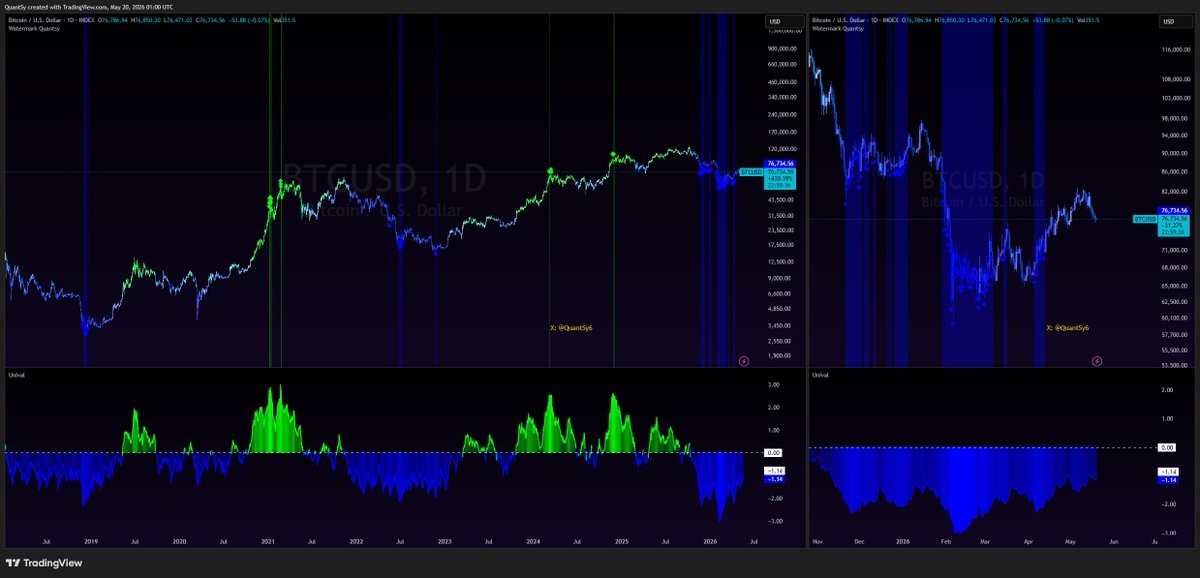
Task: Click the 2025 label on the left time axis
Action: point(621,541)
